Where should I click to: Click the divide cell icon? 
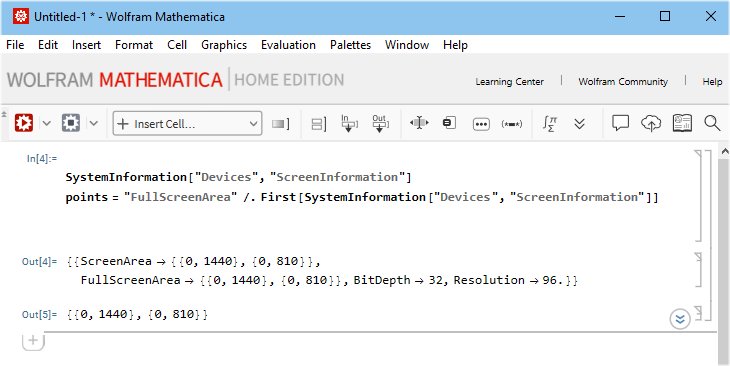[x=318, y=124]
